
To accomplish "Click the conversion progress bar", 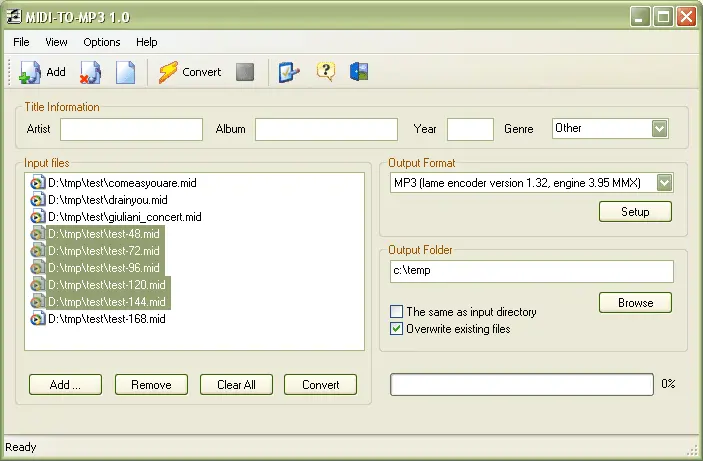I will pyautogui.click(x=521, y=384).
